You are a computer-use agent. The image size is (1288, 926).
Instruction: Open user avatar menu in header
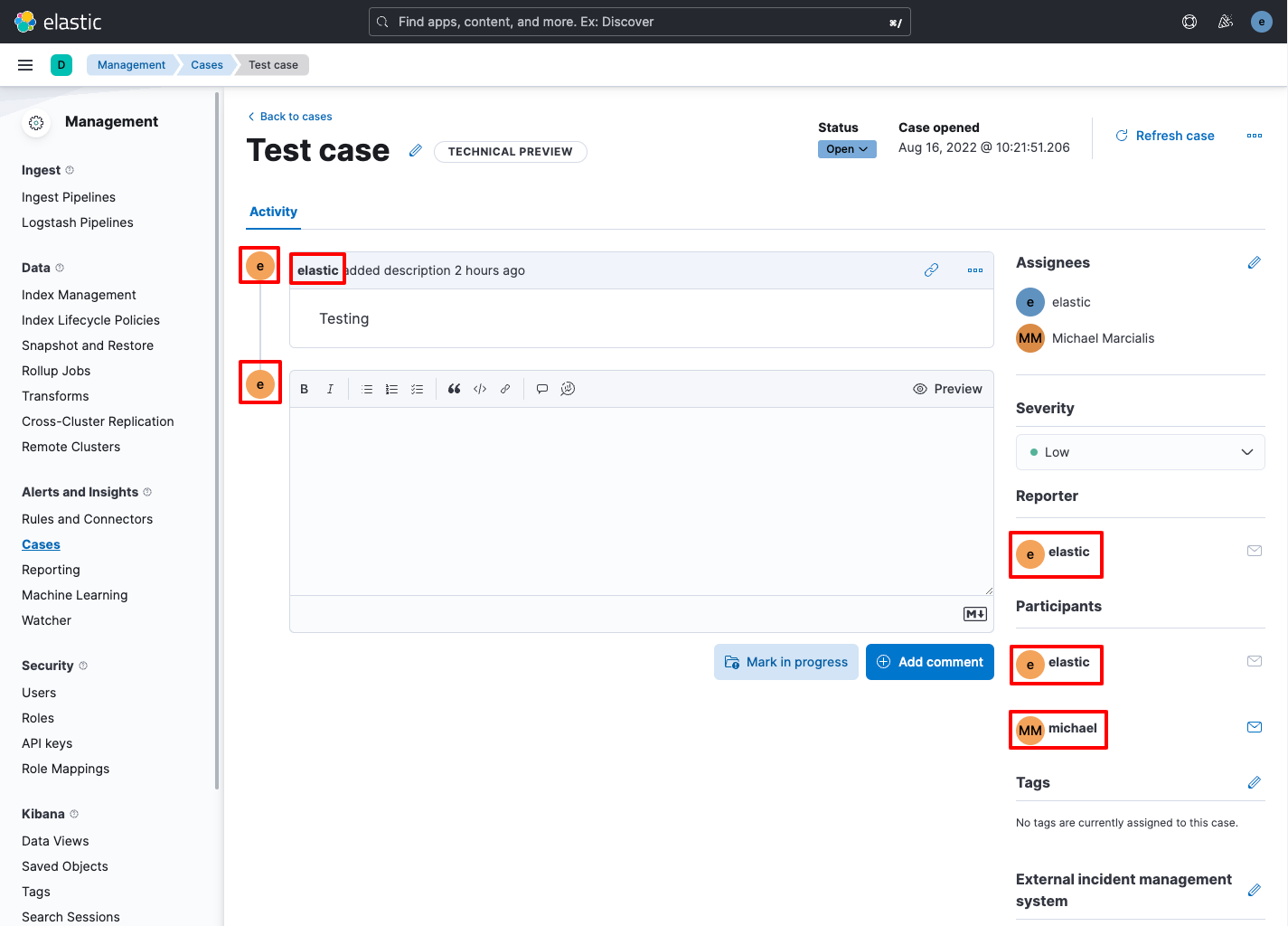[x=1262, y=22]
